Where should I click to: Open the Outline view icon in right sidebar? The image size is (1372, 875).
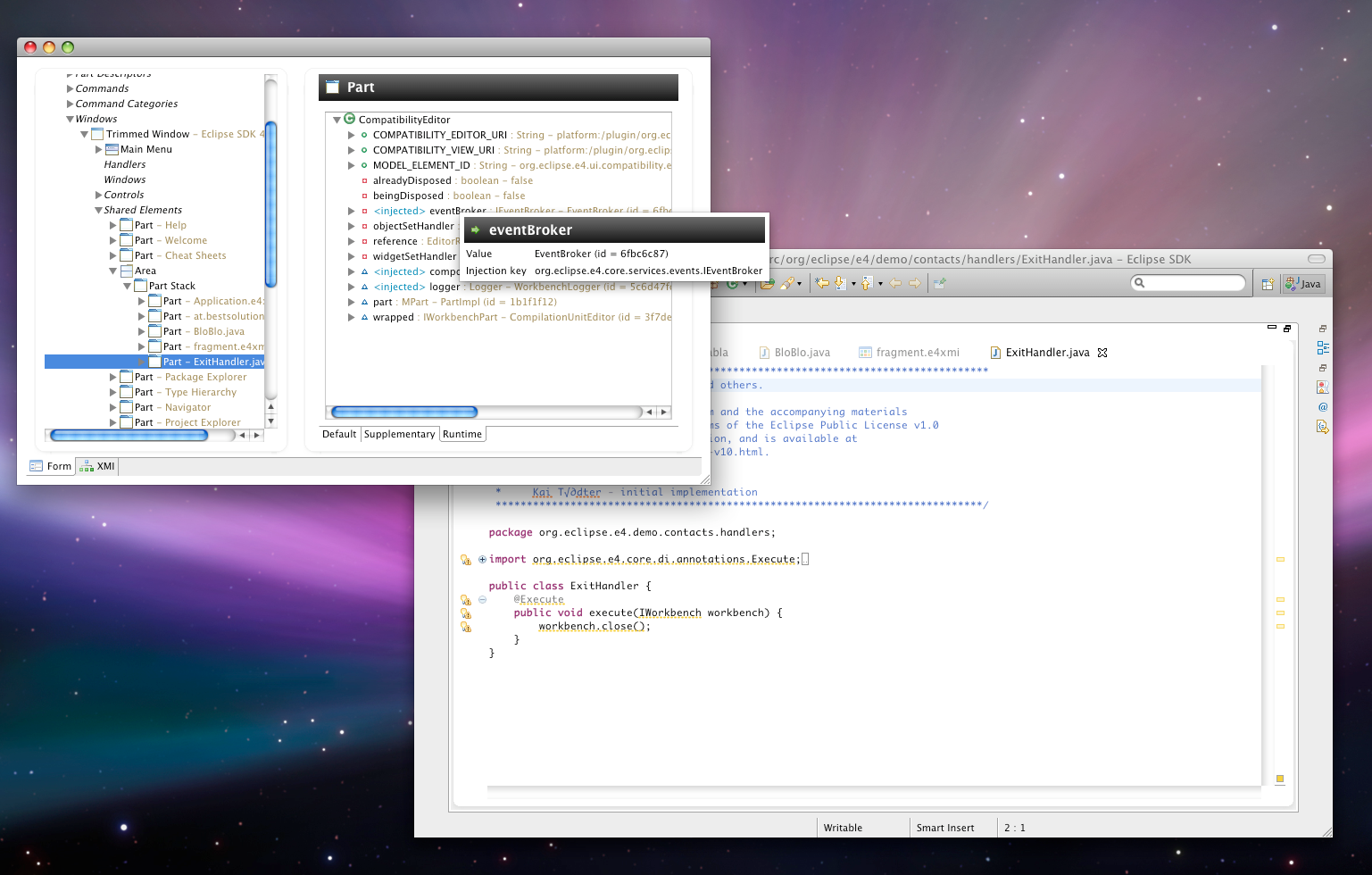(1322, 347)
